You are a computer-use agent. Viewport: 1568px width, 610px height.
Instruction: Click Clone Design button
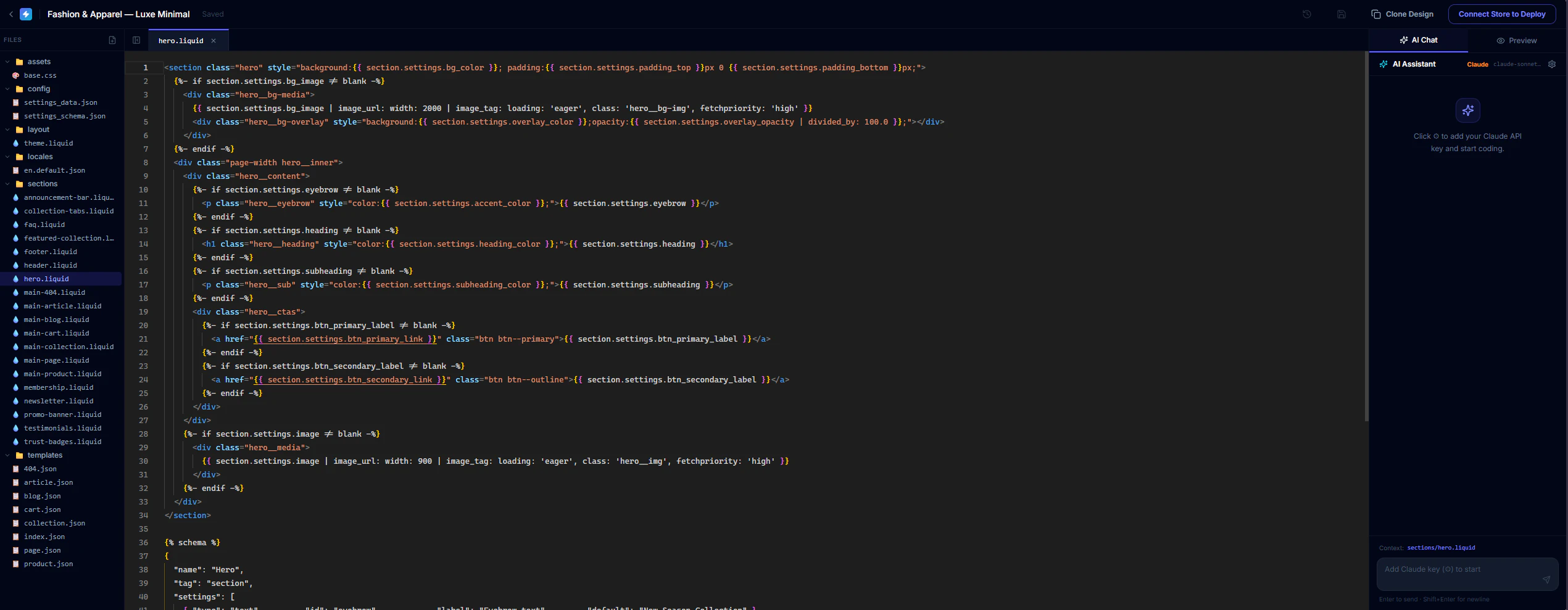[x=1402, y=14]
